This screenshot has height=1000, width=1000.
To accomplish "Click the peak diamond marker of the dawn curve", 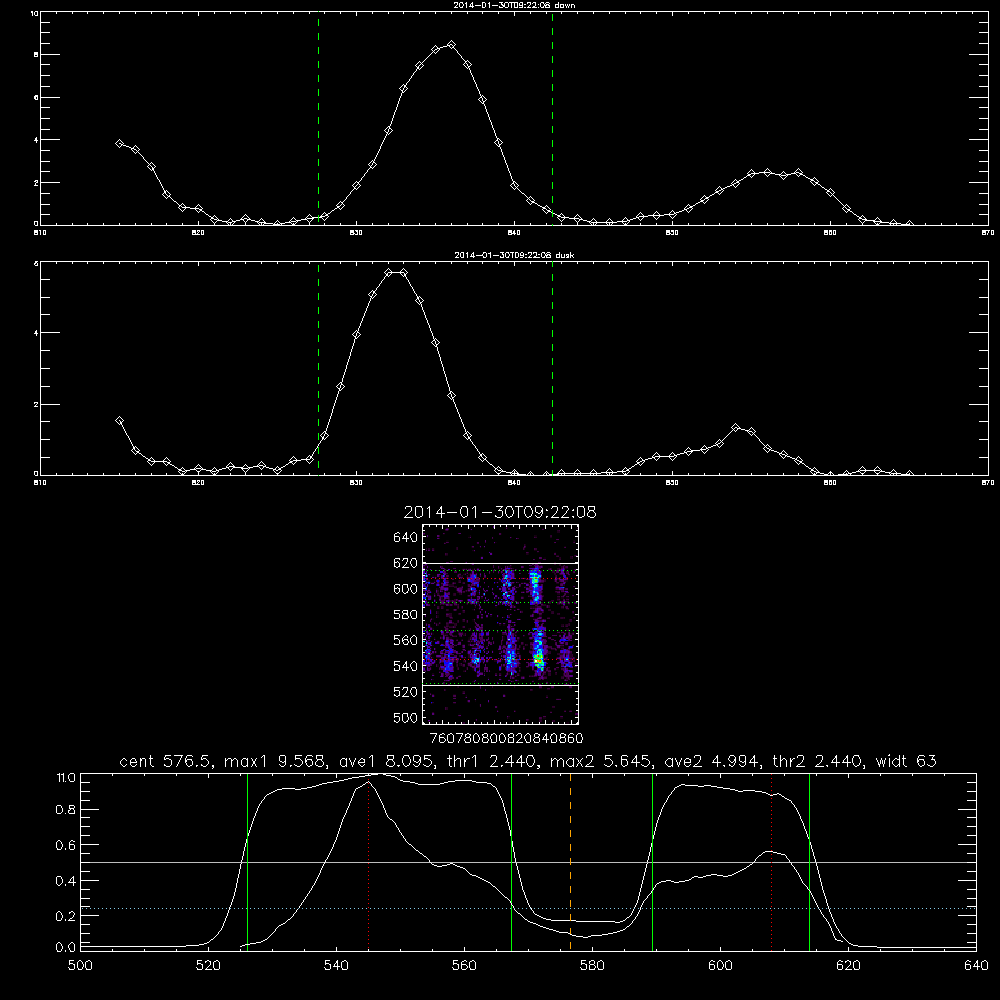I will coord(452,45).
